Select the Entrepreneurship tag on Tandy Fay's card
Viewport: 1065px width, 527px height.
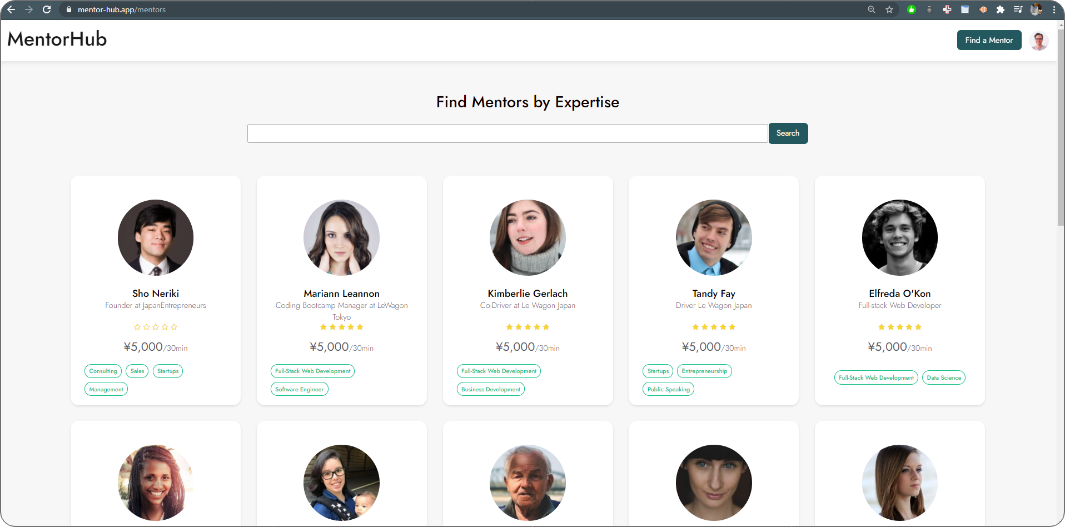click(x=704, y=371)
